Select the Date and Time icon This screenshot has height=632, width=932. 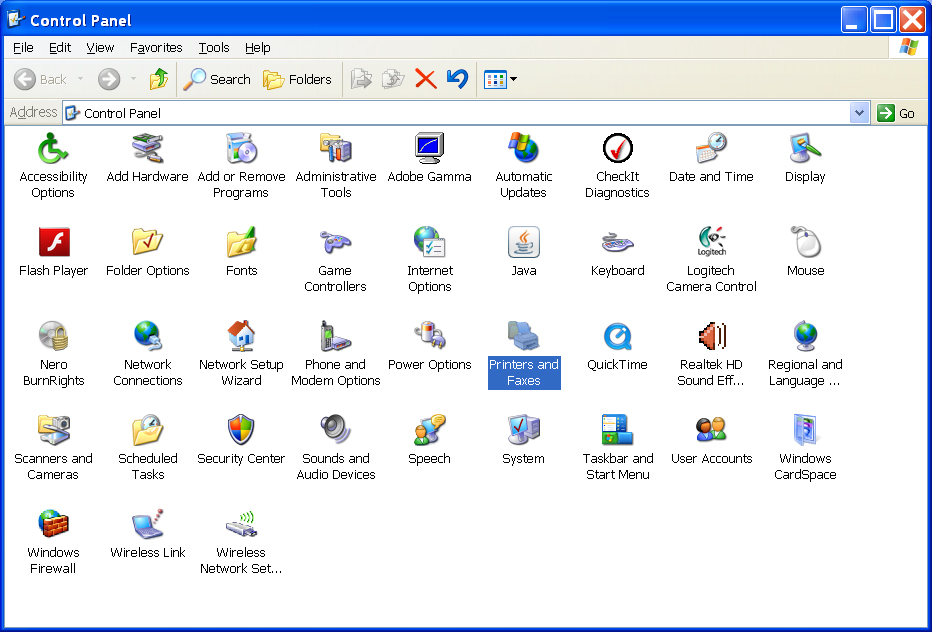[711, 149]
